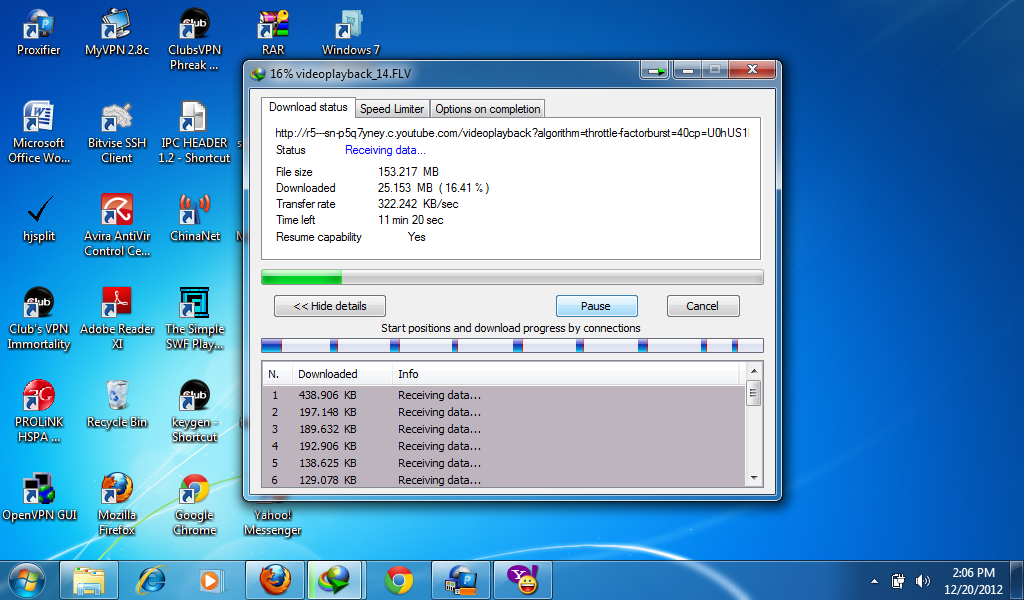Viewport: 1024px width, 600px height.
Task: Sort by Downloaded column header
Action: (342, 374)
